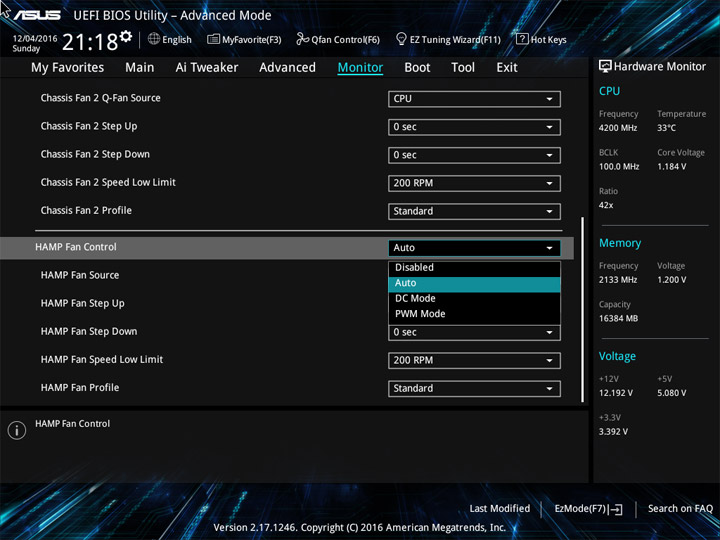Viewport: 720px width, 540px height.
Task: Select Chassis Fan 2 Step Up label
Action: point(89,126)
